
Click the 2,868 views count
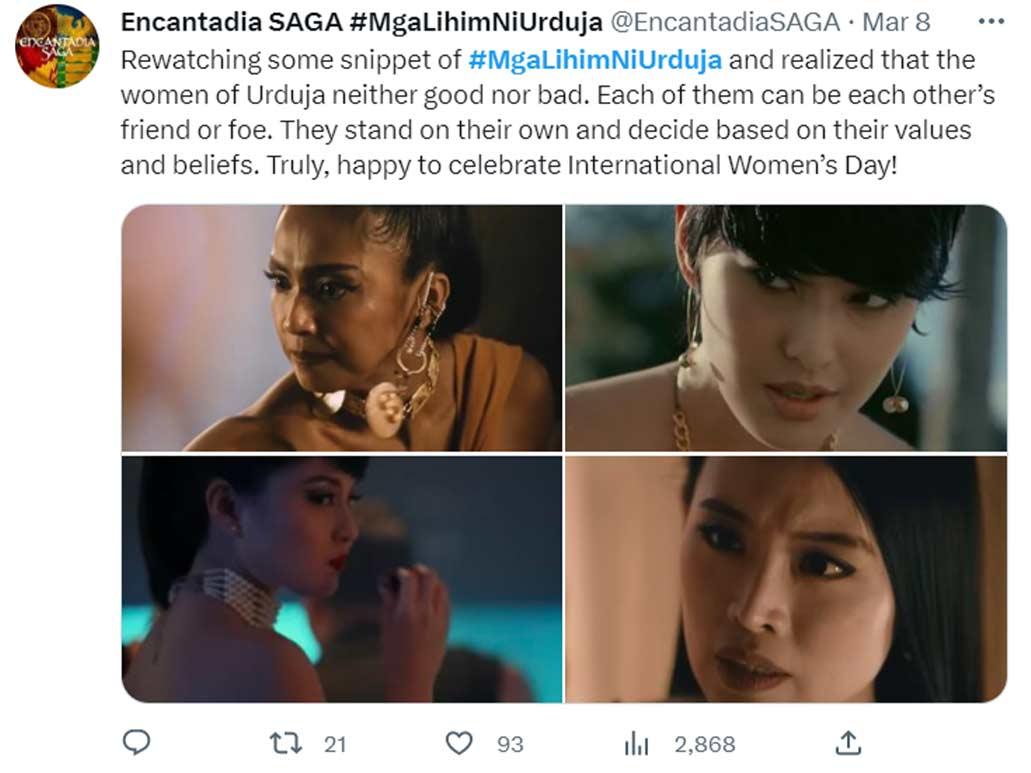click(x=704, y=744)
